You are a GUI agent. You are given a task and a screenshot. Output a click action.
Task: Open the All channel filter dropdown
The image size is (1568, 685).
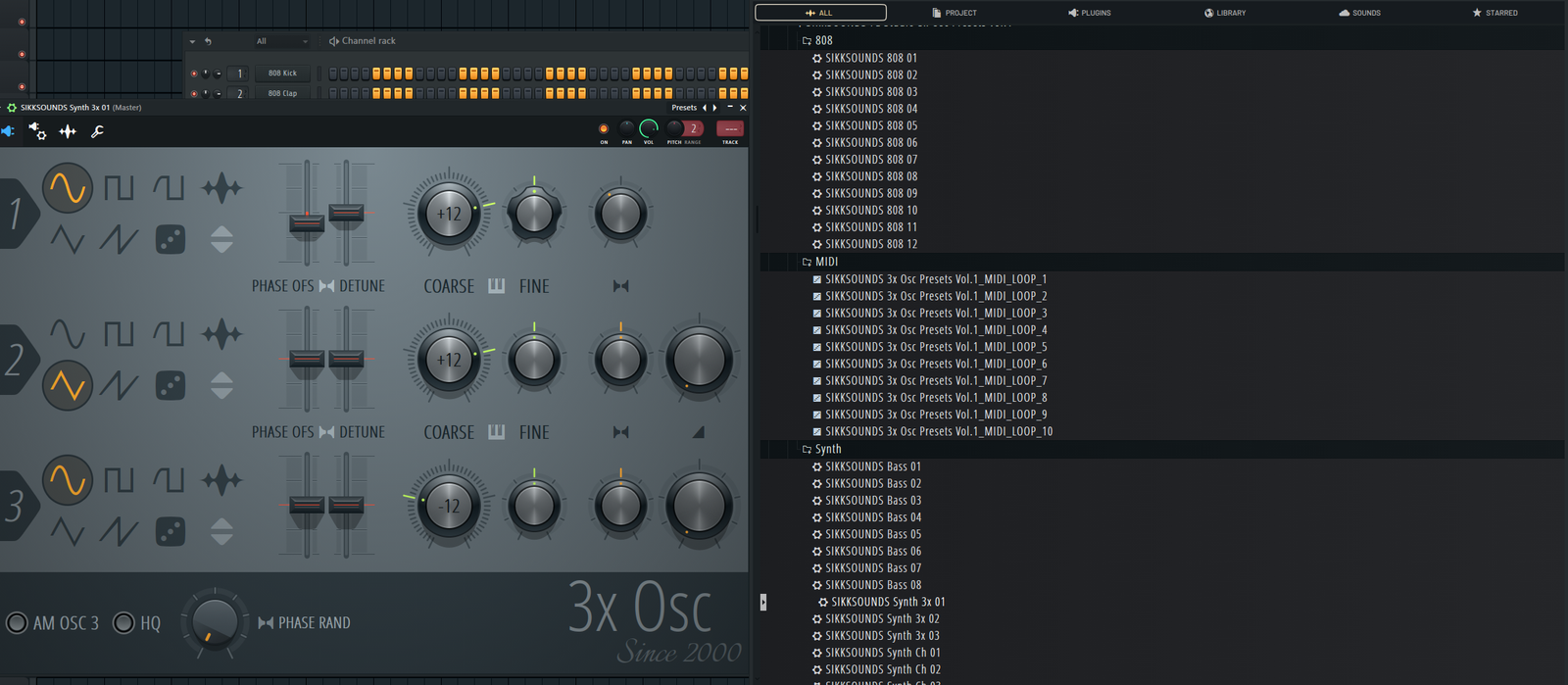pyautogui.click(x=281, y=41)
